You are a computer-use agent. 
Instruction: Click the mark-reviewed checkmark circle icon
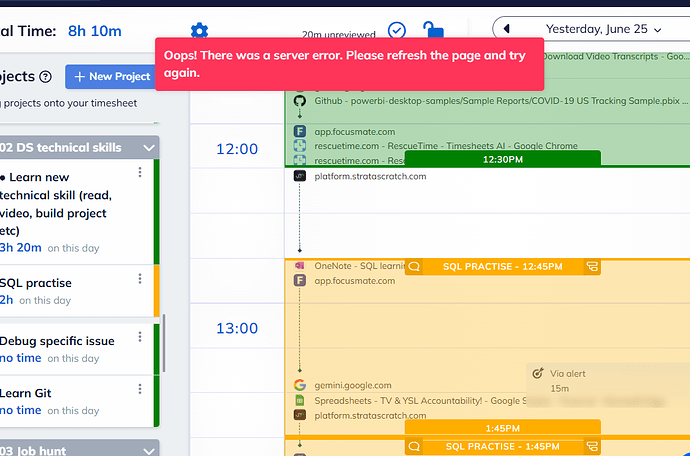(396, 31)
